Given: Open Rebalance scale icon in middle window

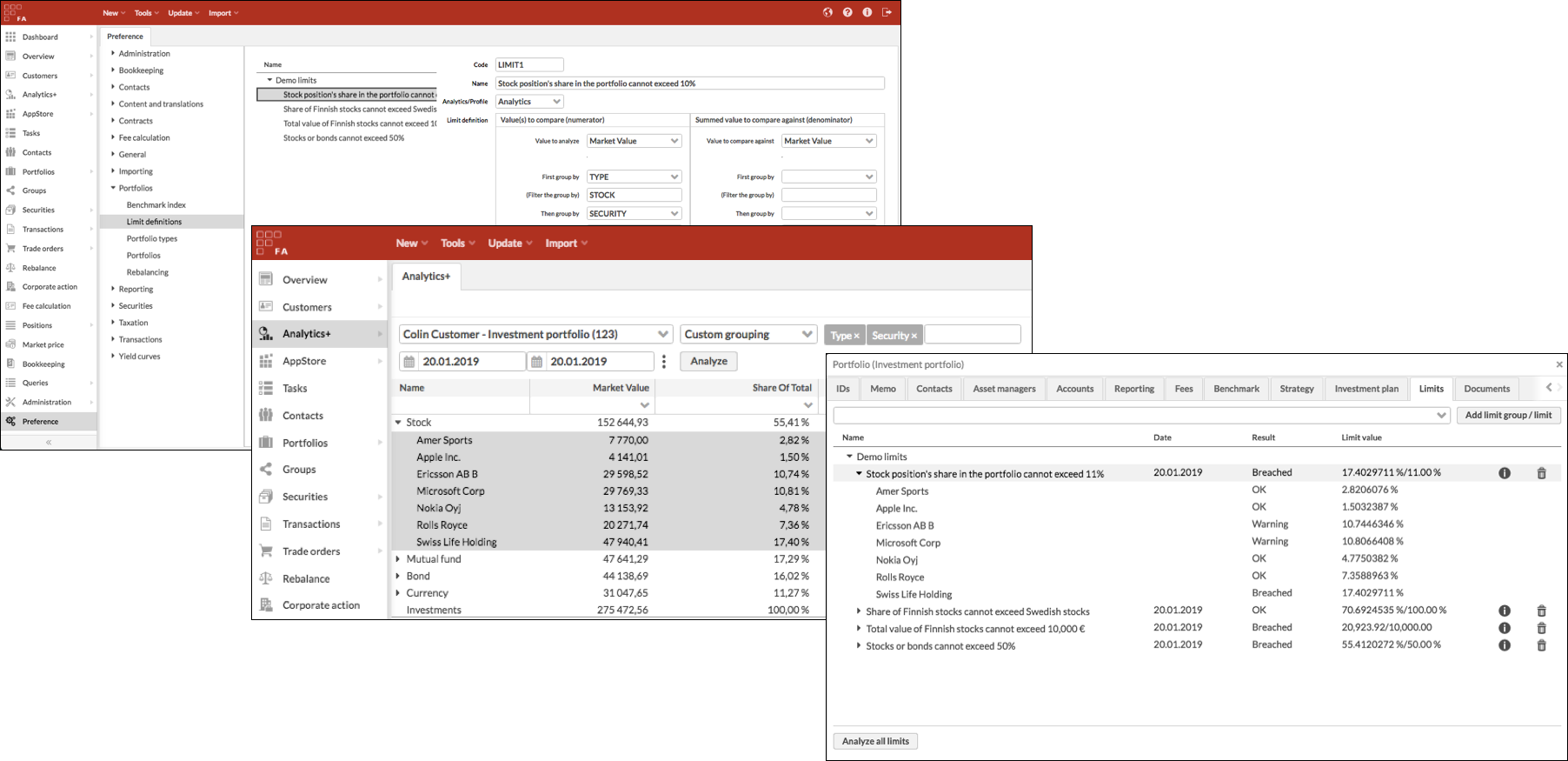Looking at the screenshot, I should pos(266,578).
